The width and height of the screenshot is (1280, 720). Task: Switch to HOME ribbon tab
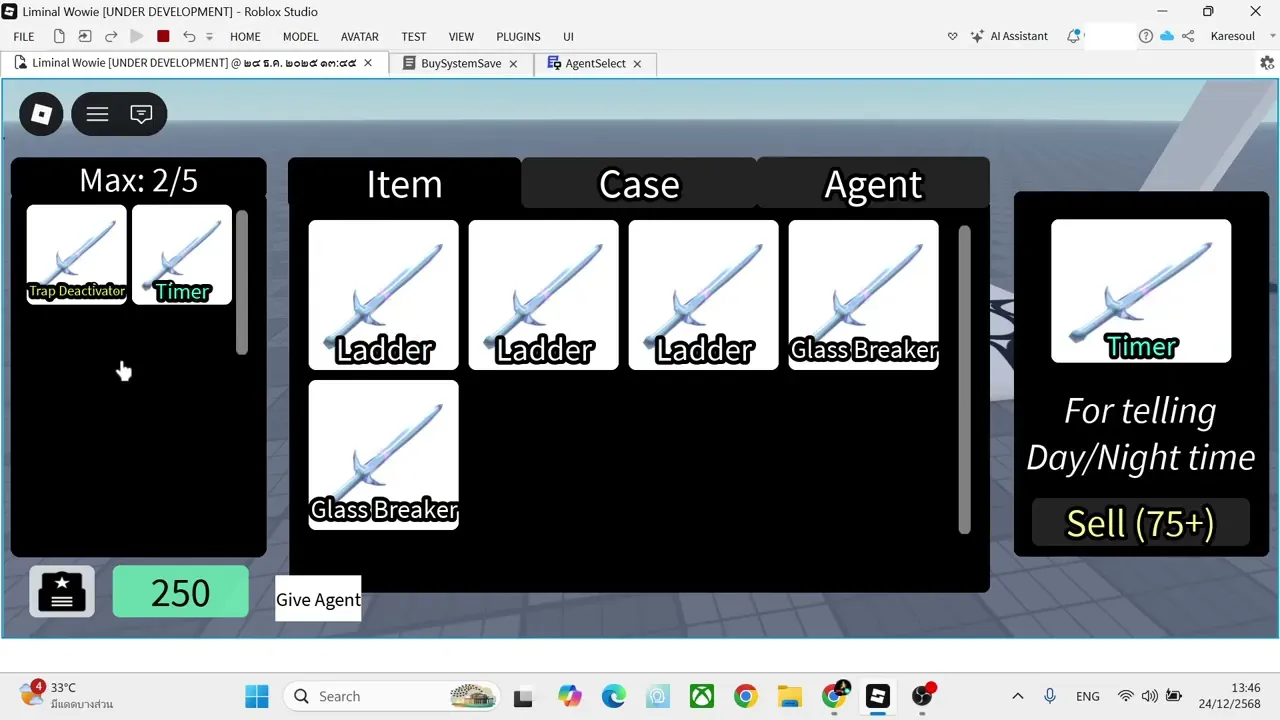pos(245,36)
